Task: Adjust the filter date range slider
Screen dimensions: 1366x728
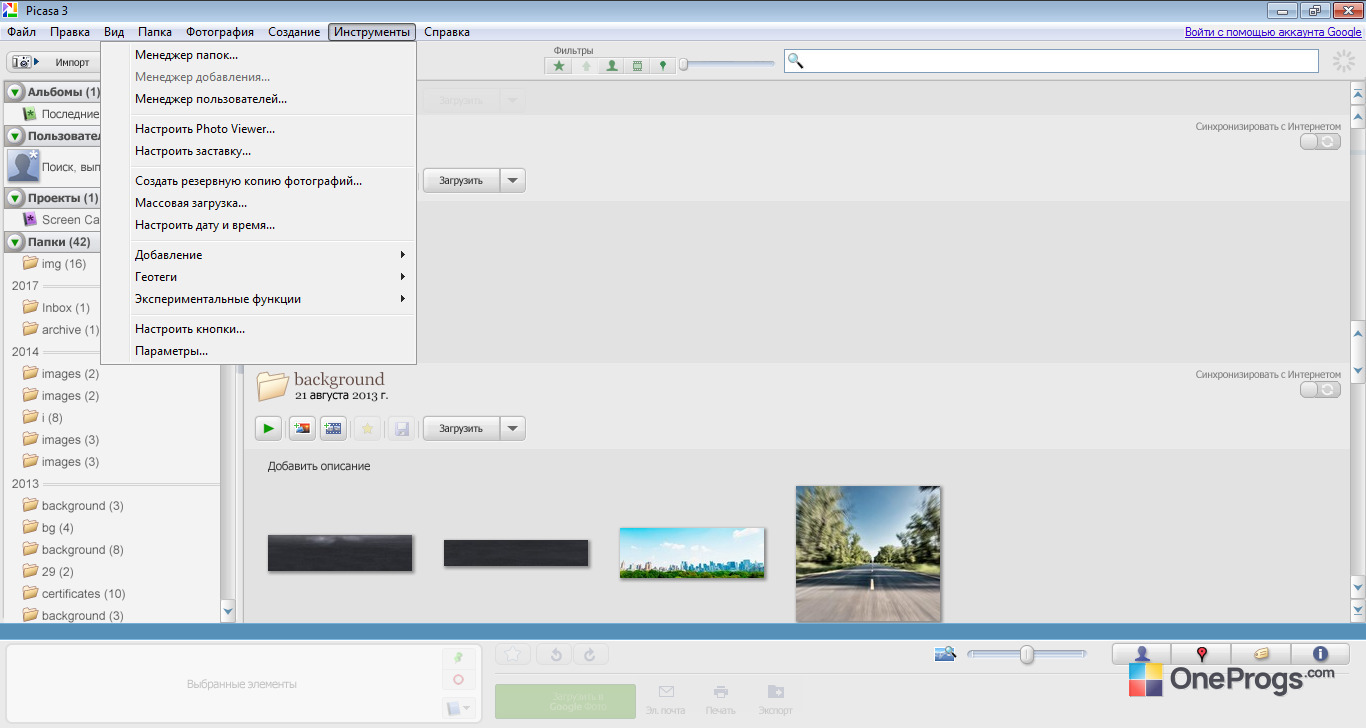Action: tap(684, 65)
